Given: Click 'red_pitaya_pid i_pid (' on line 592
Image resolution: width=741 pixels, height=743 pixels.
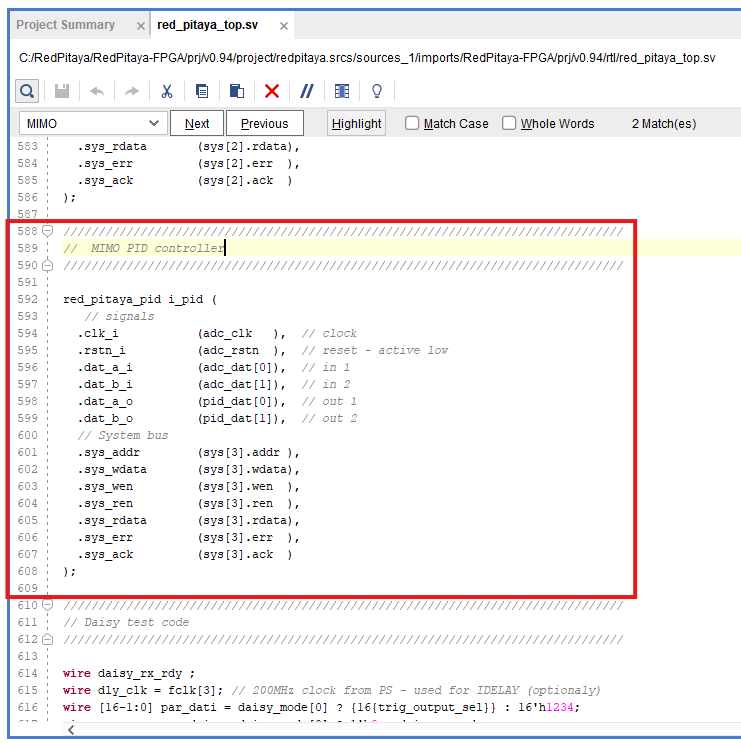Looking at the screenshot, I should click(x=140, y=299).
